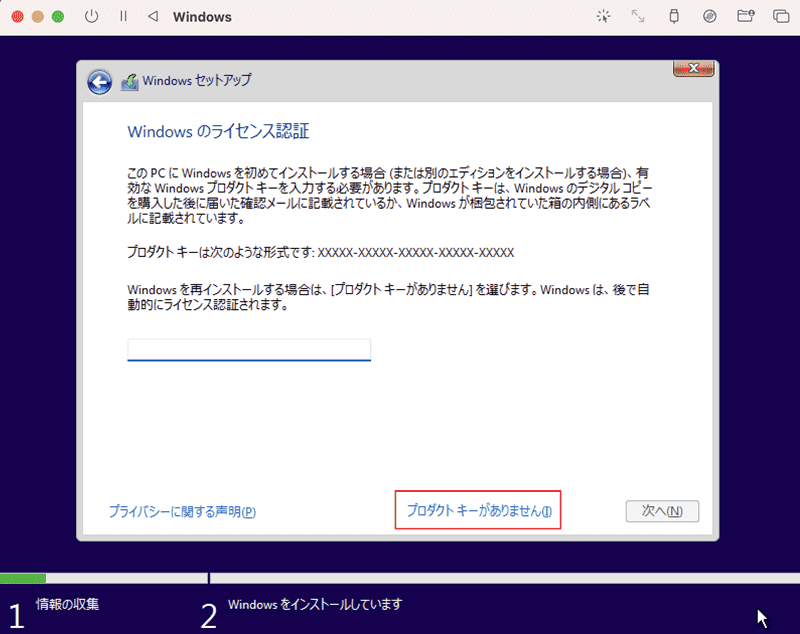The image size is (800, 634).
Task: Click the back triangle icon in VM toolbar
Action: pos(153,16)
